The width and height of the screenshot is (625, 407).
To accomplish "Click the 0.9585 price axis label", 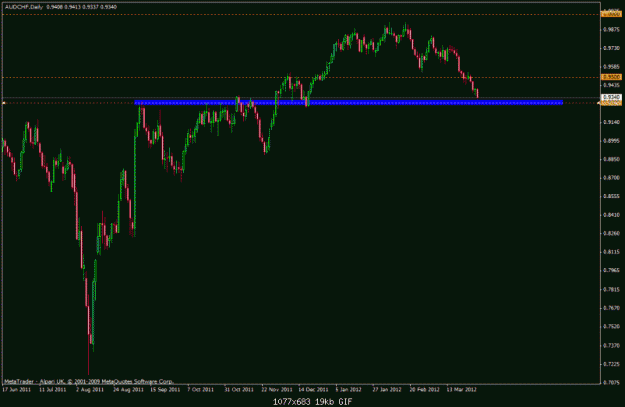I will 612,67.
